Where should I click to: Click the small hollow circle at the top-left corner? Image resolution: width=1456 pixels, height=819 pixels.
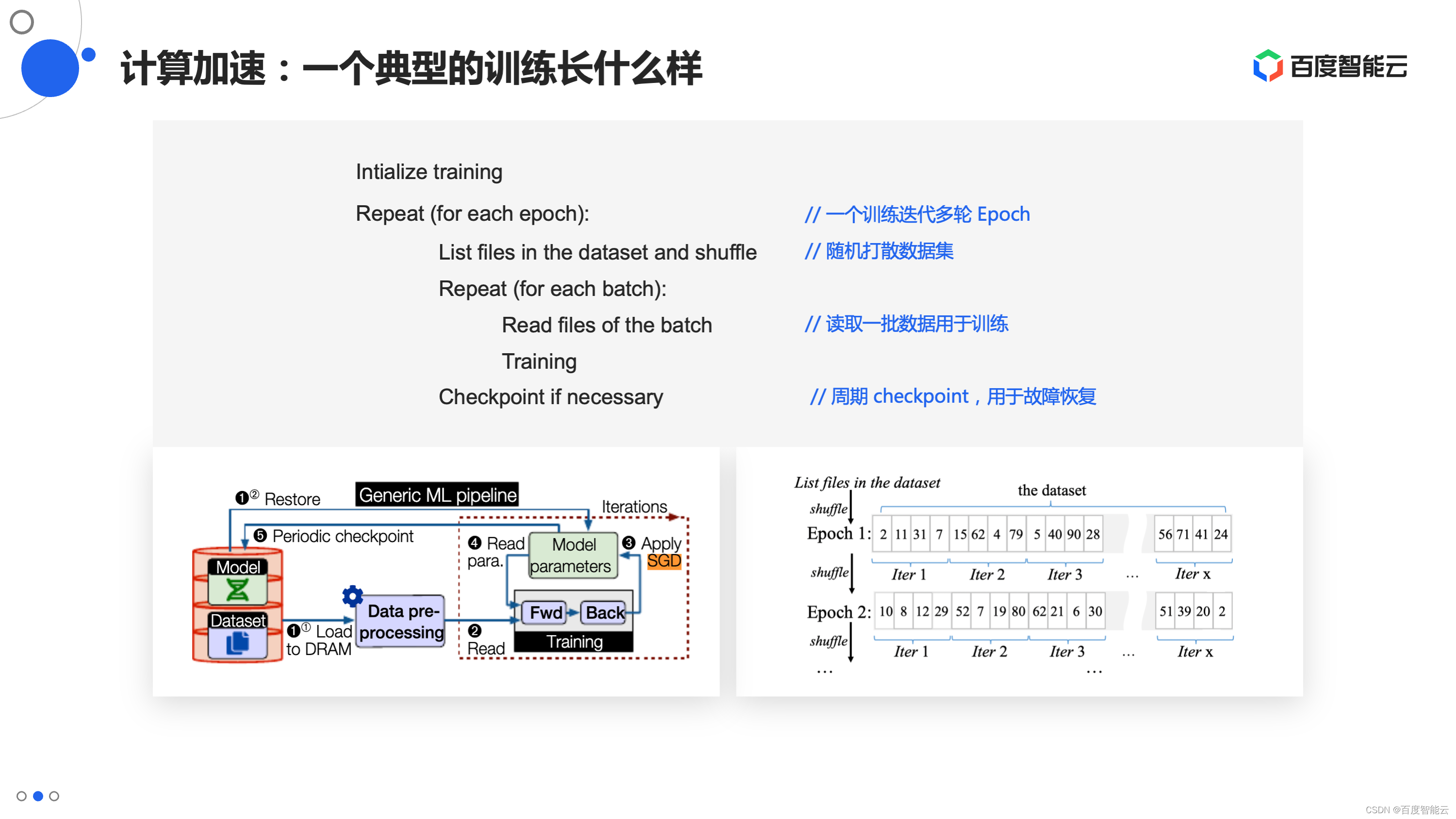pos(22,22)
